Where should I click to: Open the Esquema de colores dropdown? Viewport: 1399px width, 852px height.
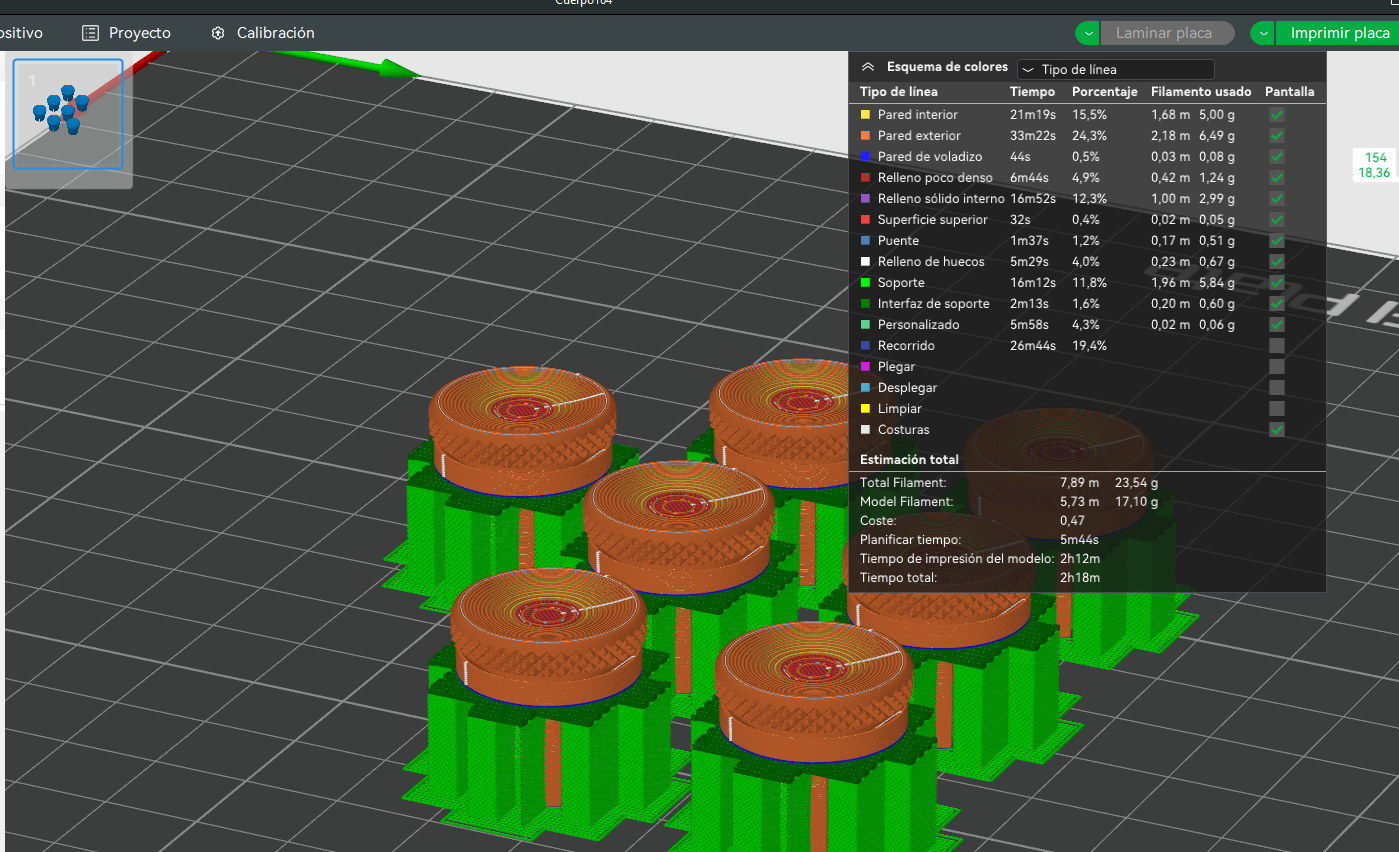click(1116, 70)
